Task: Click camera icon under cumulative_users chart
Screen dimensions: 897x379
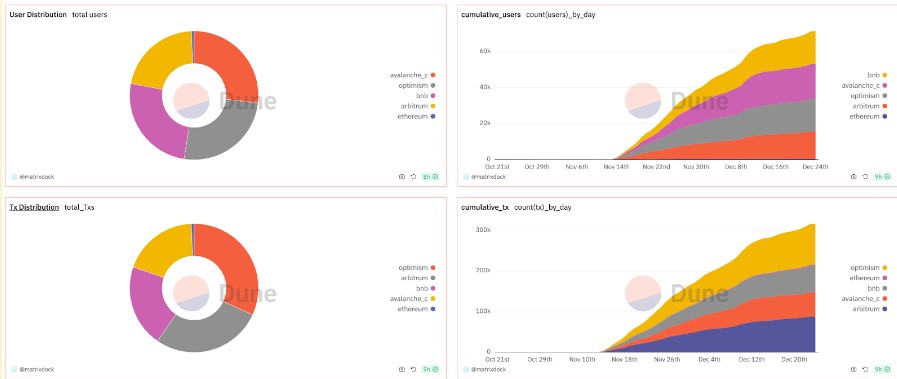Action: pos(854,177)
